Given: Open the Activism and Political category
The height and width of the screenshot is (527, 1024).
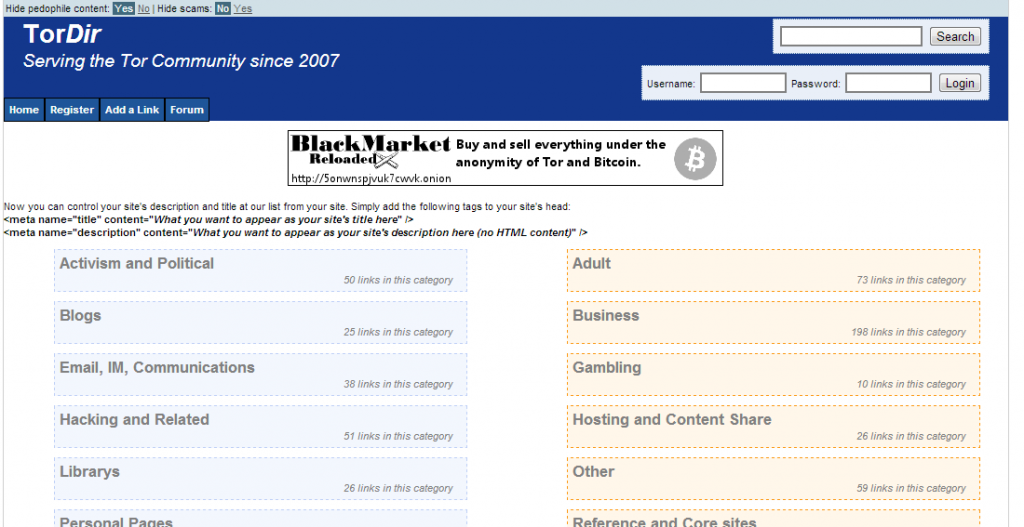Looking at the screenshot, I should [x=136, y=264].
